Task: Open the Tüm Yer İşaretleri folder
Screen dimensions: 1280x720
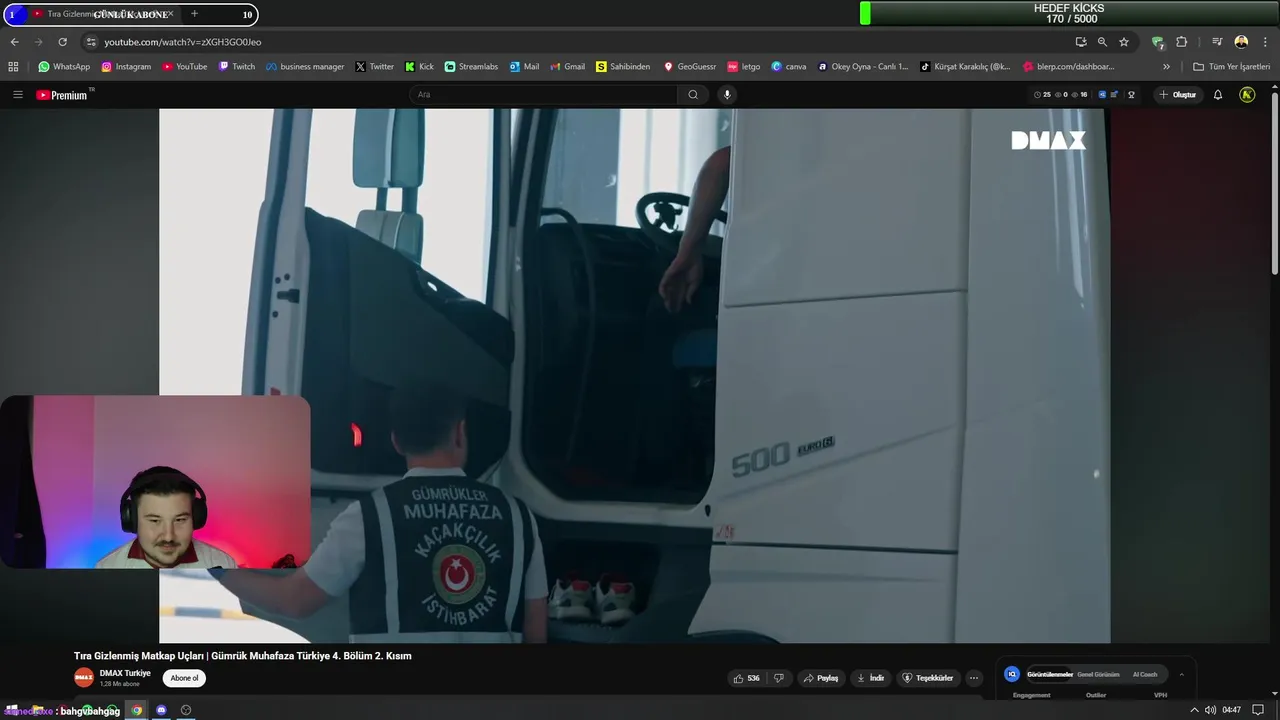Action: (1231, 67)
